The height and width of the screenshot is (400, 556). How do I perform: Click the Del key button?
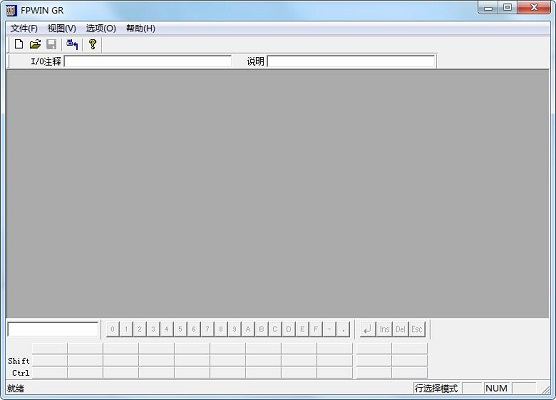[x=400, y=329]
